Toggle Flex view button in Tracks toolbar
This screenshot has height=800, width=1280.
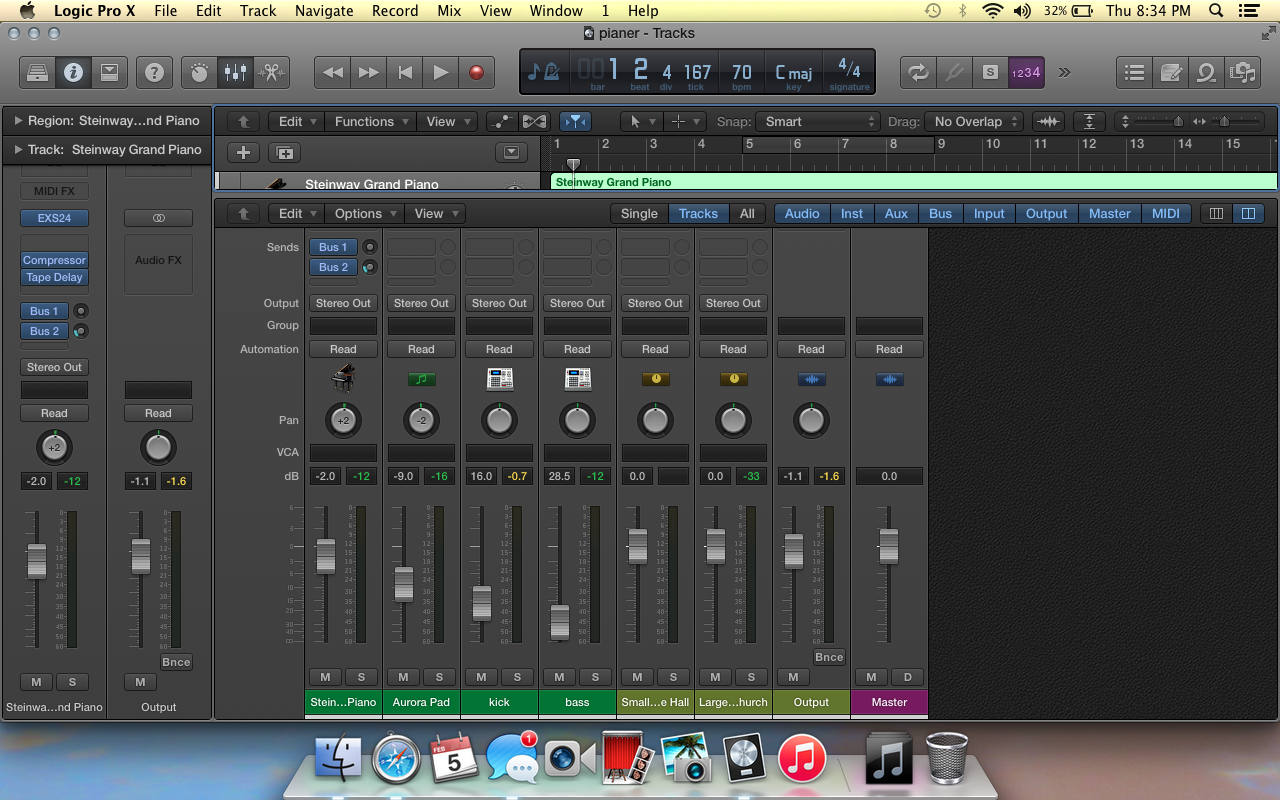click(x=534, y=121)
